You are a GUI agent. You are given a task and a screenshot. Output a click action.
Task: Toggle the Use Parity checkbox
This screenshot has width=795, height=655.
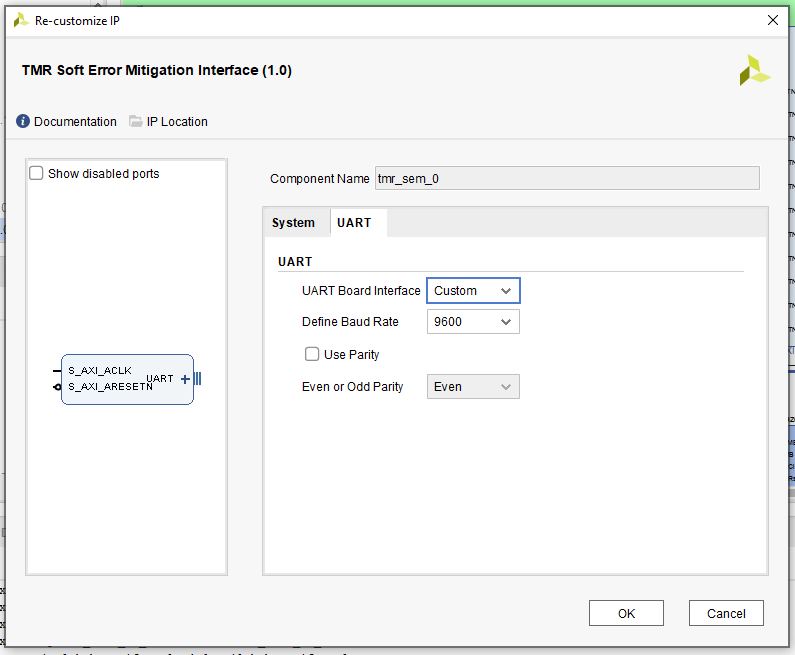(x=312, y=354)
